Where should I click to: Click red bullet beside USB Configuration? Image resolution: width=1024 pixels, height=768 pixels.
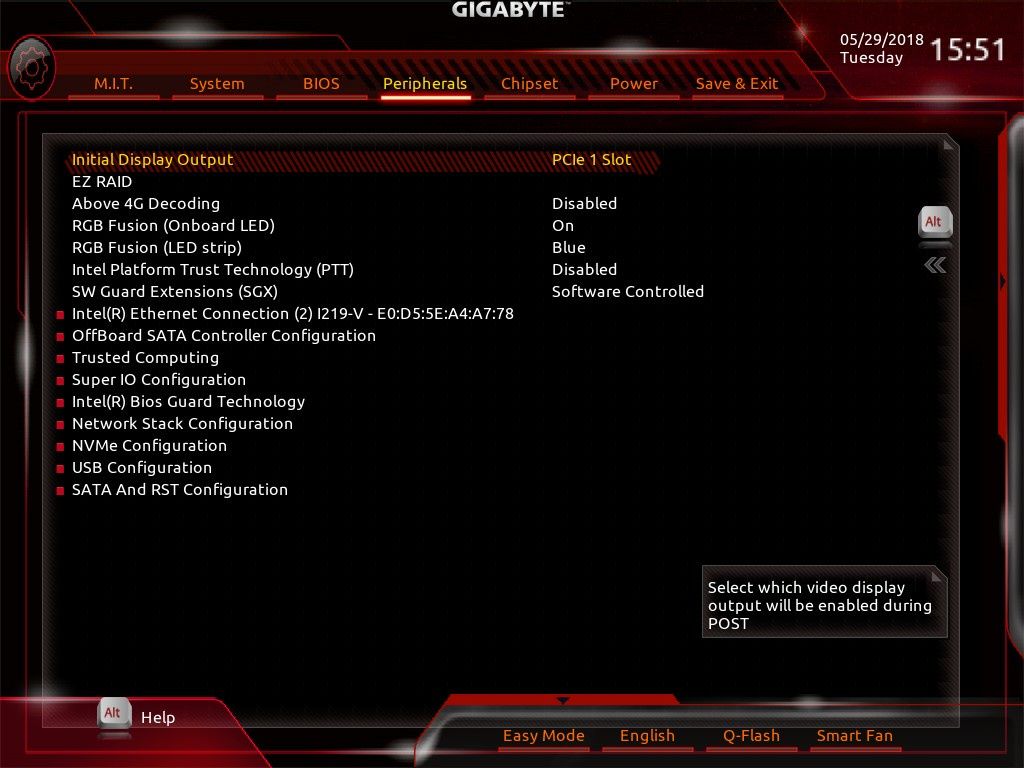click(x=60, y=469)
